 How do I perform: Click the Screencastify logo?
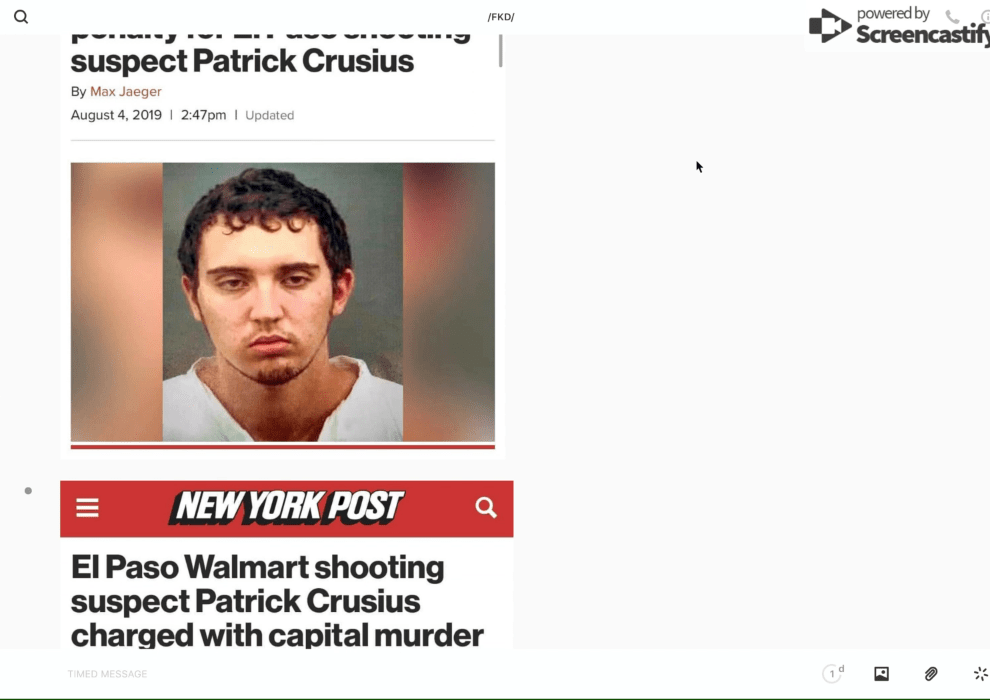(899, 27)
